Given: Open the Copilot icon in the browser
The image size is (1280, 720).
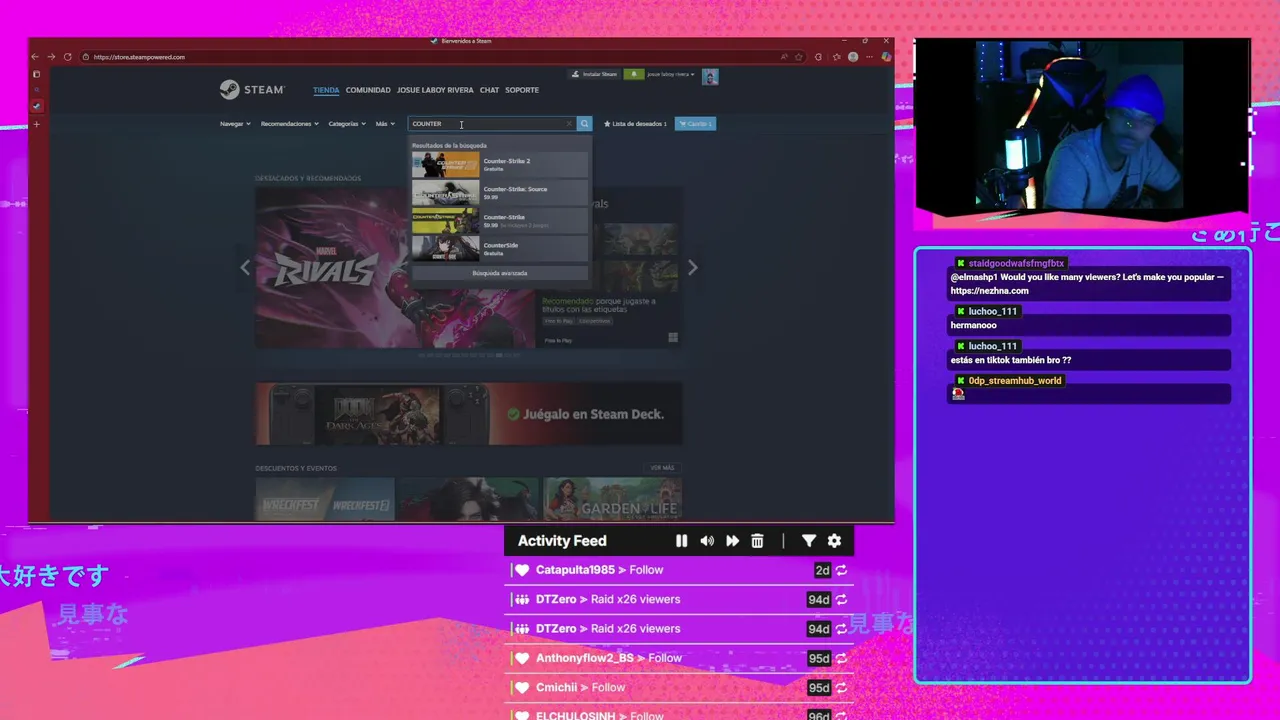Looking at the screenshot, I should 886,57.
